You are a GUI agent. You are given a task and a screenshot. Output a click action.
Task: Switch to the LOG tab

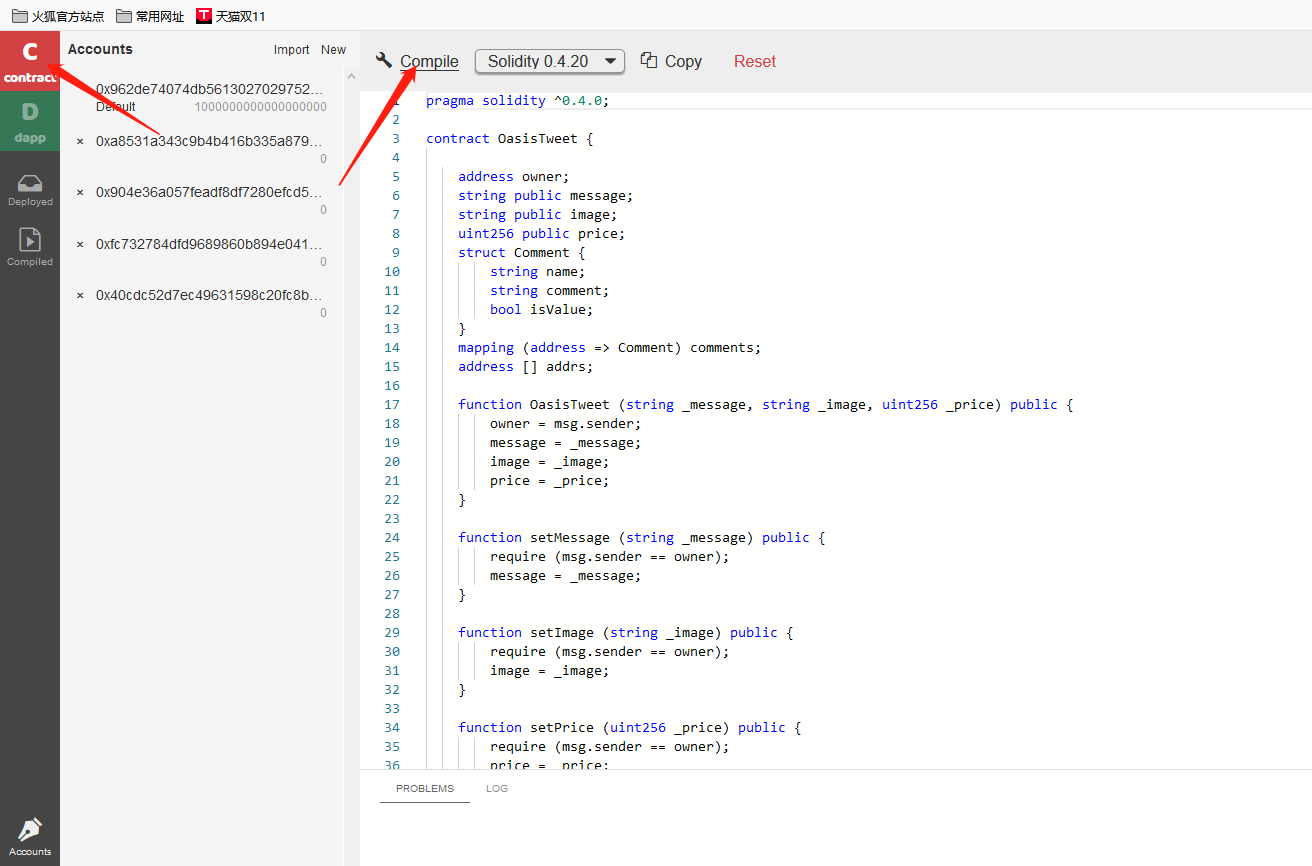tap(497, 788)
